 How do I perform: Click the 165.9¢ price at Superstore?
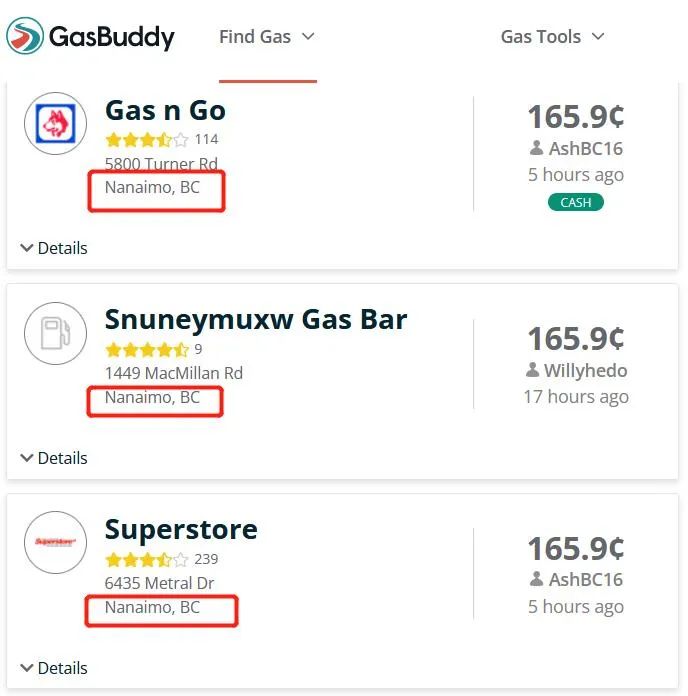(x=576, y=549)
